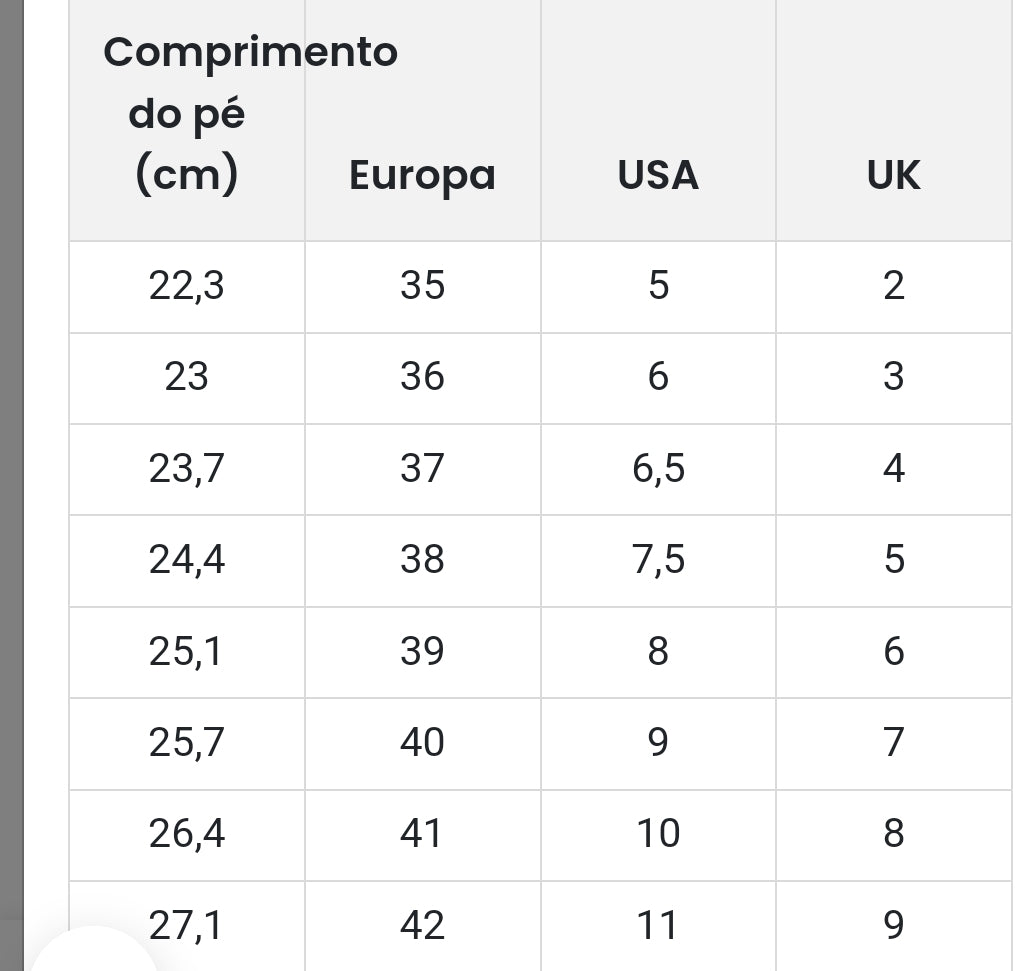Select European size 37 cell

pos(422,468)
